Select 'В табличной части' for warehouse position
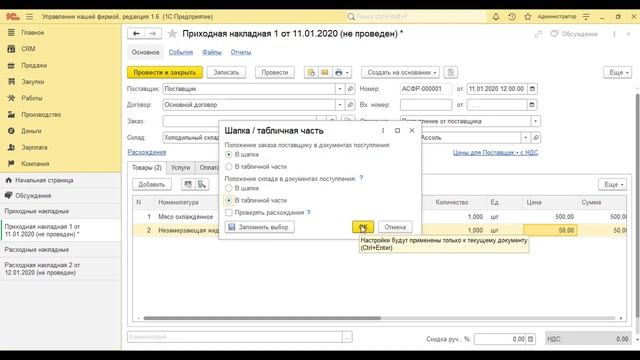The width and height of the screenshot is (640, 360). click(229, 200)
